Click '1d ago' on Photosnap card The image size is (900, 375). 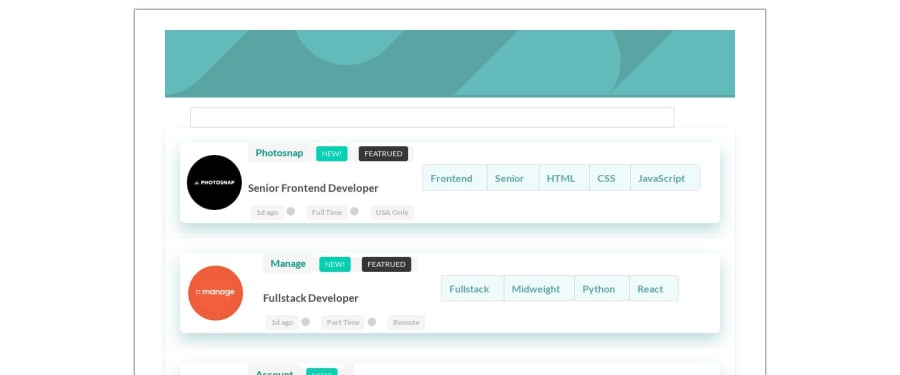[x=267, y=212]
